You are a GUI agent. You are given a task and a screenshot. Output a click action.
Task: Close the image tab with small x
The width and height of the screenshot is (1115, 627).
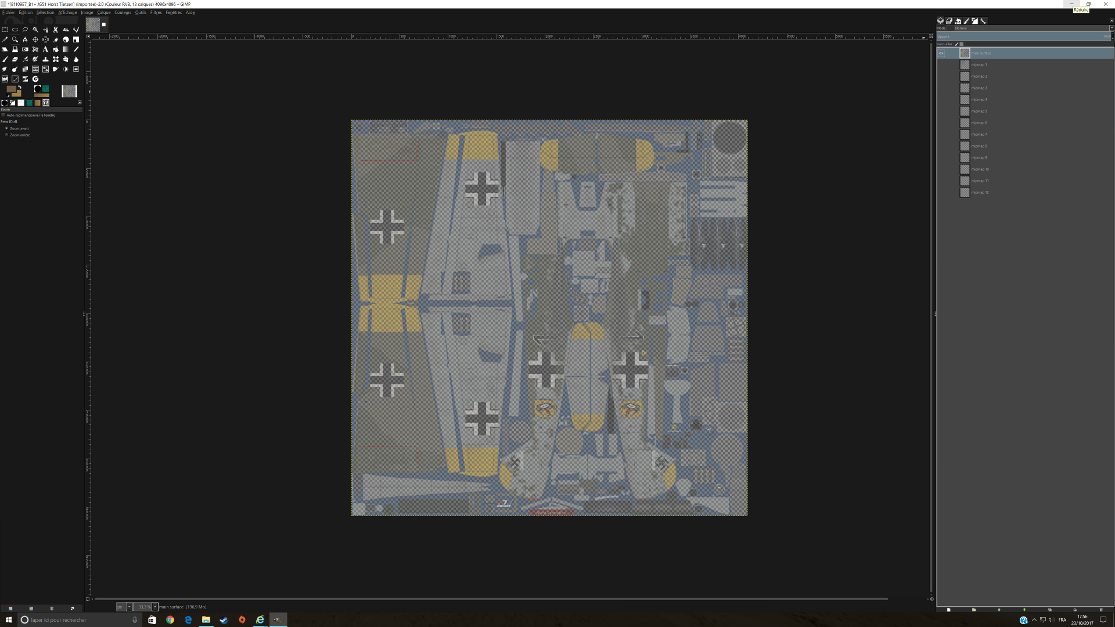click(x=104, y=24)
